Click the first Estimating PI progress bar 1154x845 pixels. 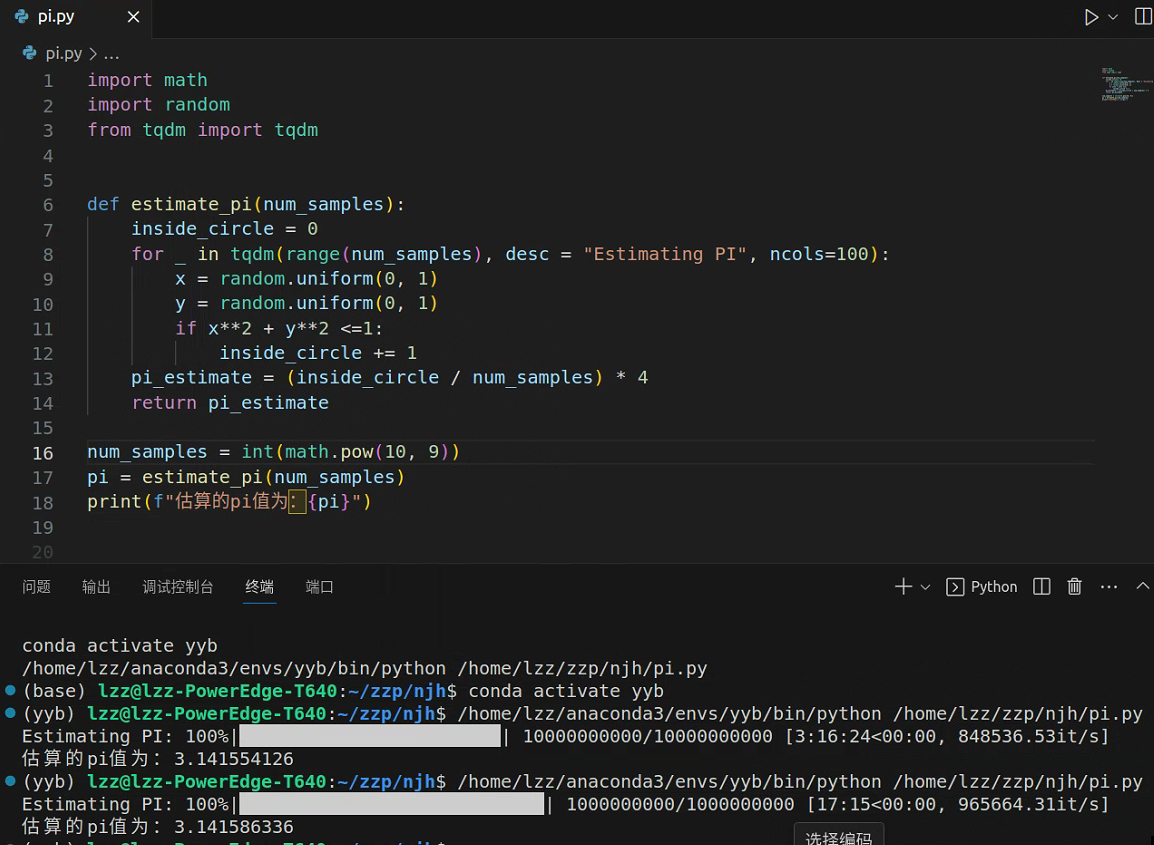[x=369, y=736]
